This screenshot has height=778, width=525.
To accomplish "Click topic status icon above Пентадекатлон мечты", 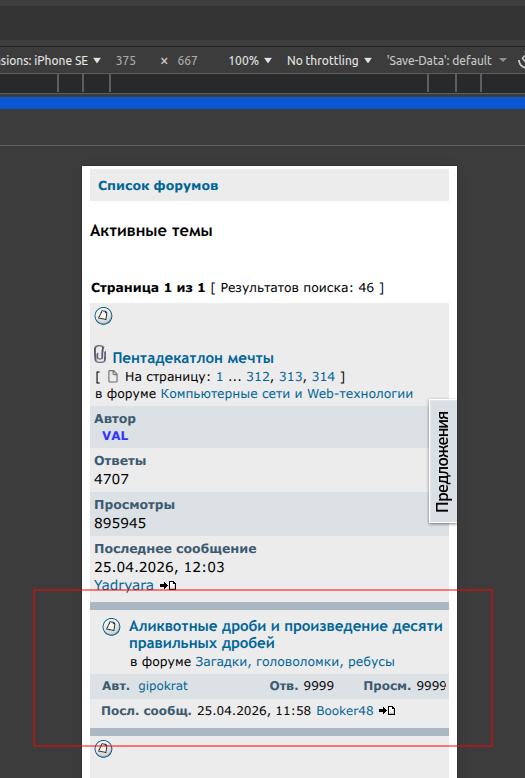I will pyautogui.click(x=103, y=316).
